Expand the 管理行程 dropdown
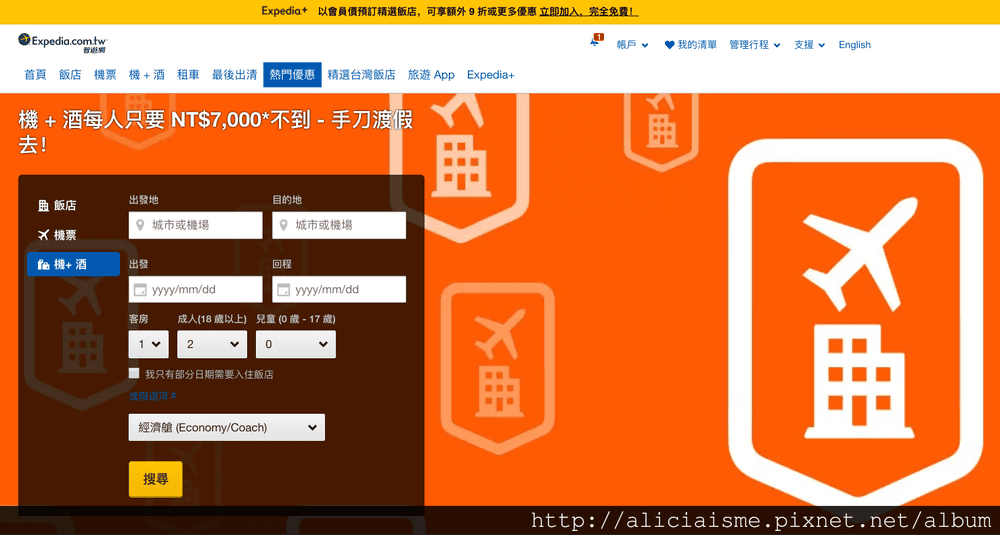The image size is (1000, 535). [x=754, y=45]
